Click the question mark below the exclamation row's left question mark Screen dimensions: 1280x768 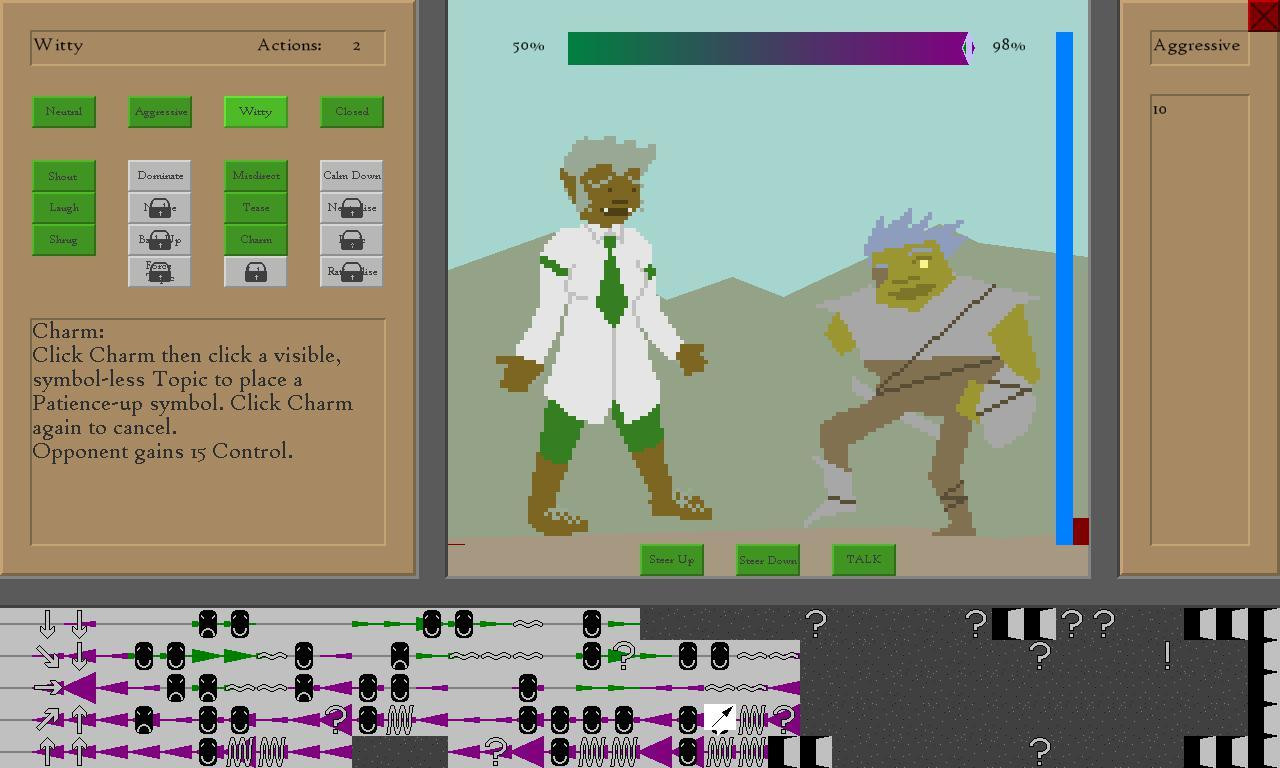[1040, 750]
